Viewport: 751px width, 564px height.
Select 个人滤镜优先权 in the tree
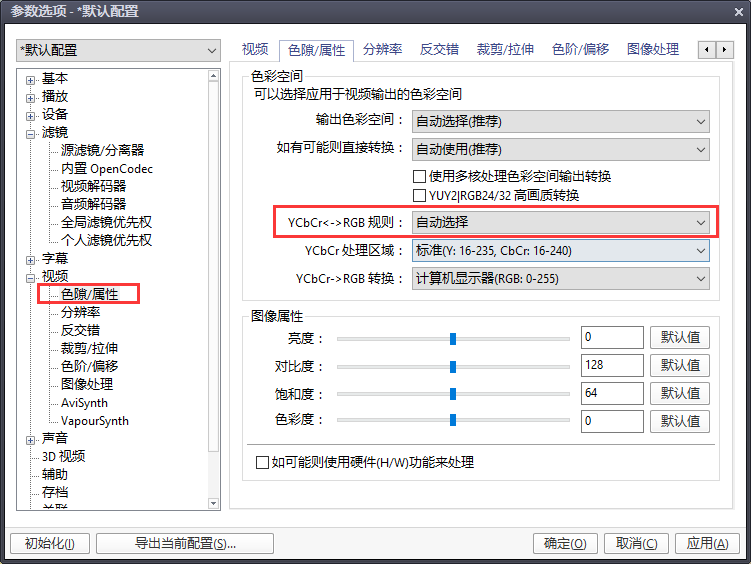coord(106,240)
